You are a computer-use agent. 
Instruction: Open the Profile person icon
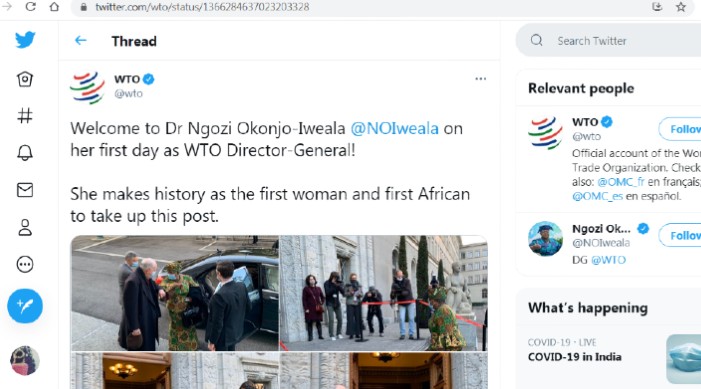[x=25, y=227]
